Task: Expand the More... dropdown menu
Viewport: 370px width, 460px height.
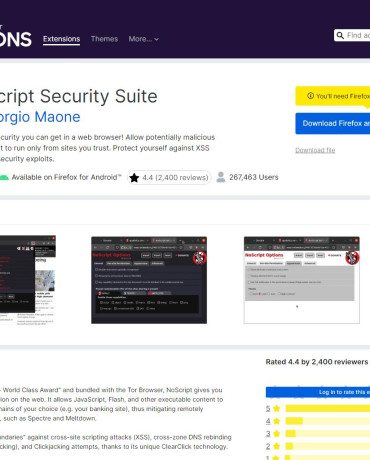Action: click(144, 39)
